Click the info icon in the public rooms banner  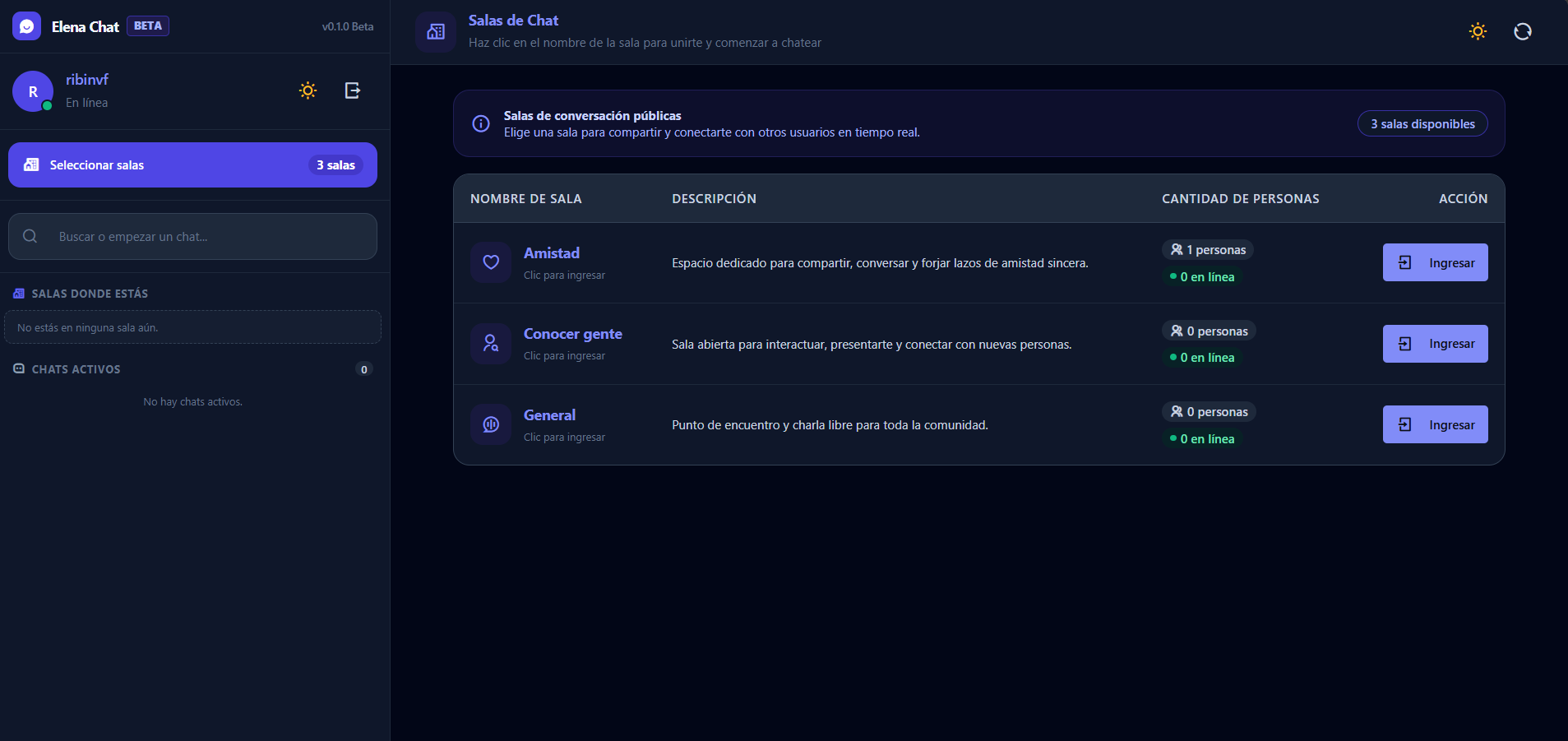point(481,123)
